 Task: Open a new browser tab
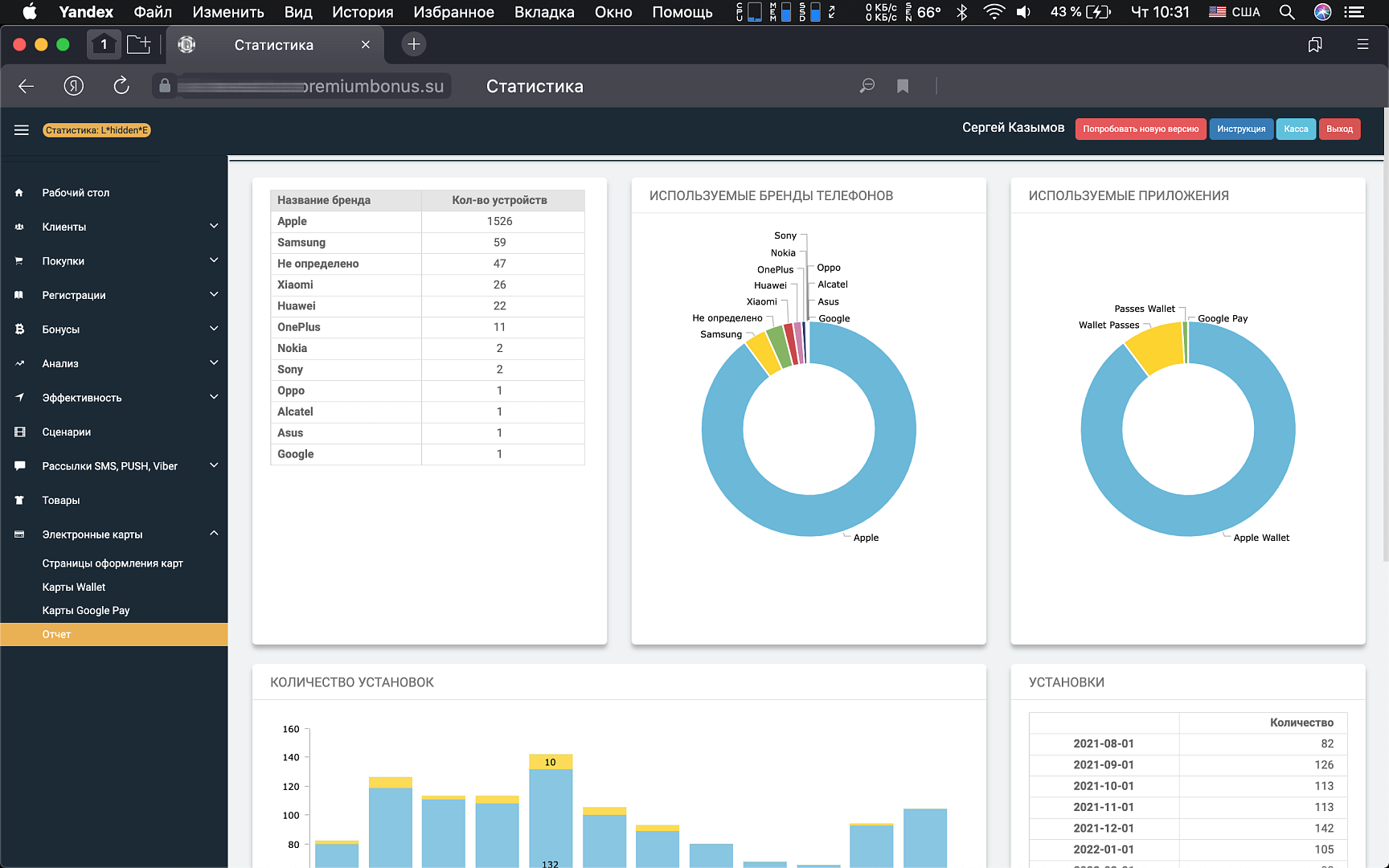click(x=414, y=44)
